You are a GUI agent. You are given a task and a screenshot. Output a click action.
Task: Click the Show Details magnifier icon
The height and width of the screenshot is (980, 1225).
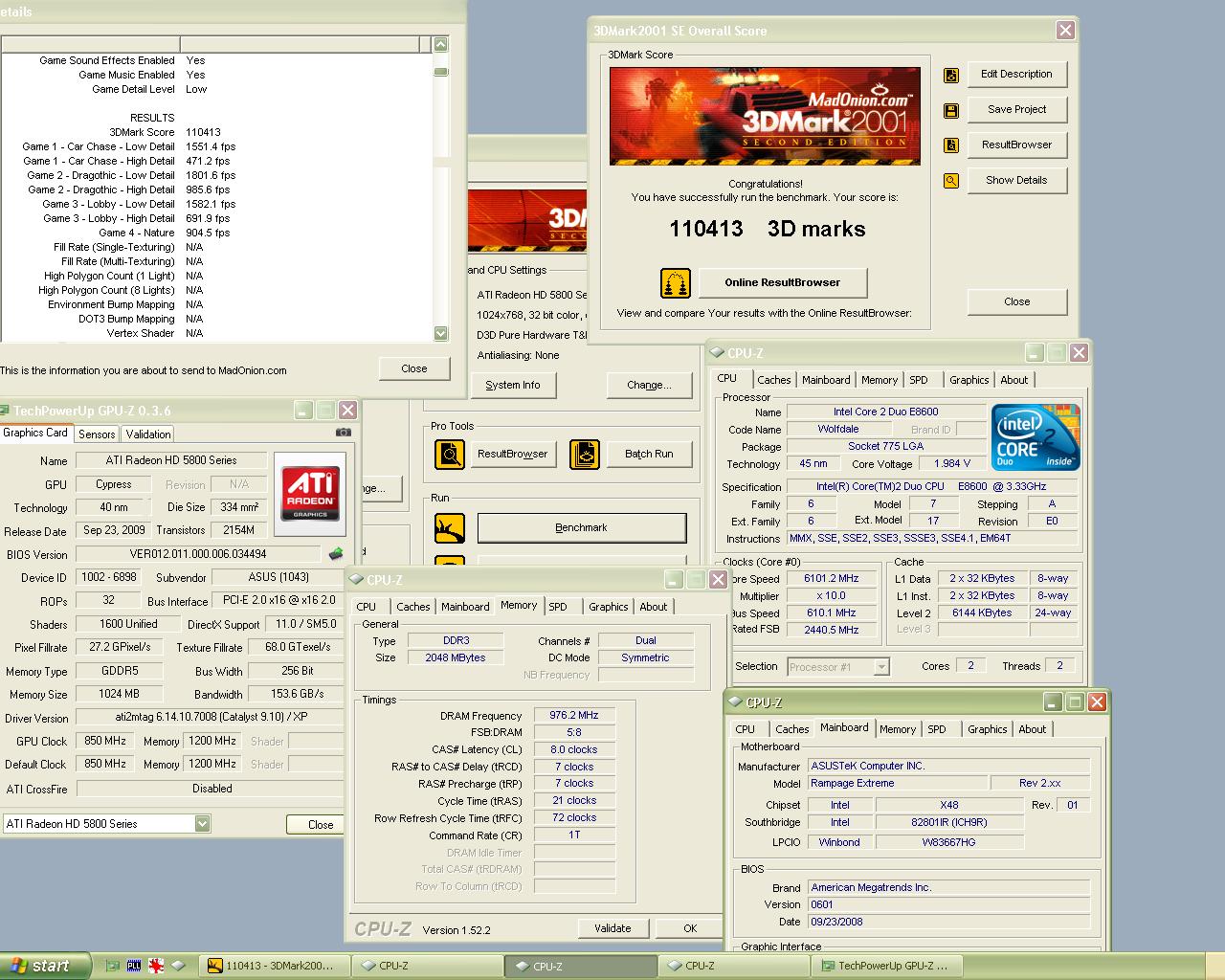point(951,181)
